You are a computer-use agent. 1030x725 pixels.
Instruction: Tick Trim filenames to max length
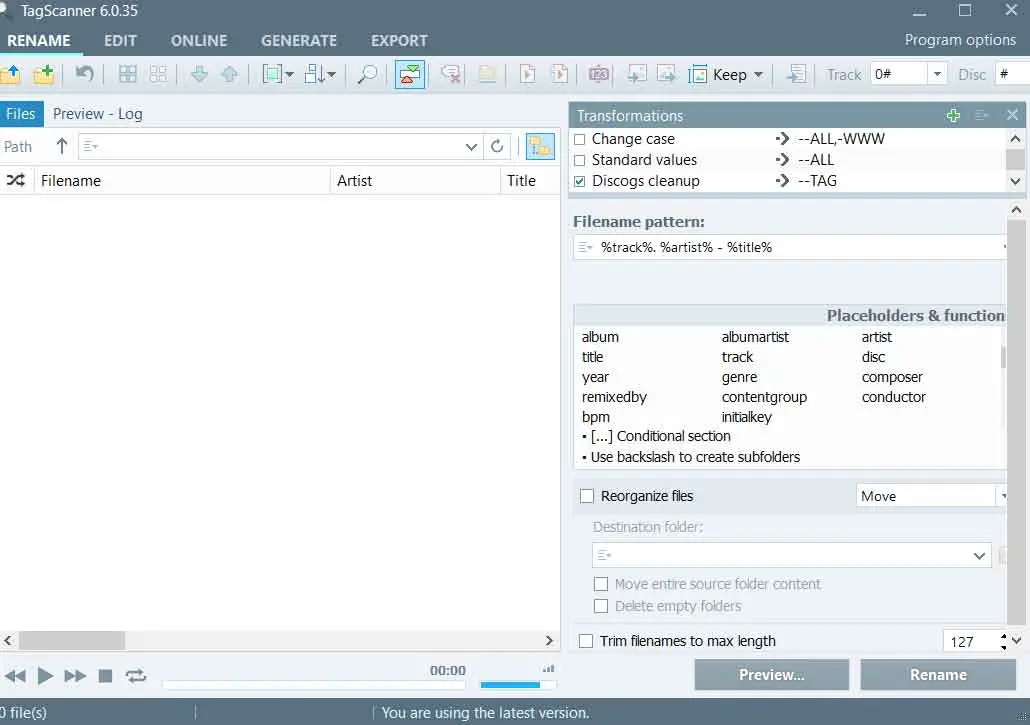tap(587, 641)
